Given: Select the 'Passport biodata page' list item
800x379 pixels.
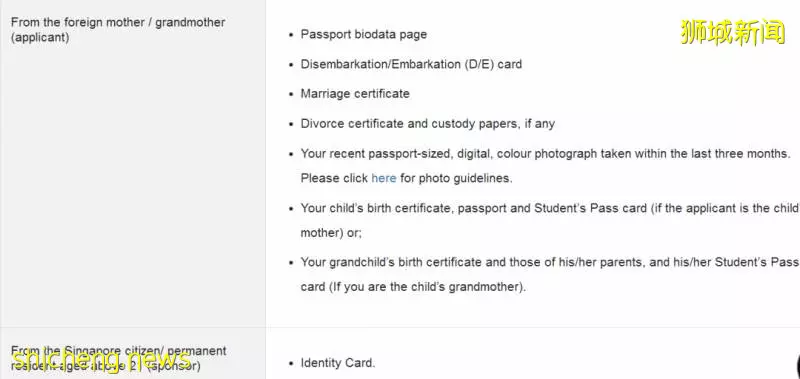Looking at the screenshot, I should coord(364,35).
